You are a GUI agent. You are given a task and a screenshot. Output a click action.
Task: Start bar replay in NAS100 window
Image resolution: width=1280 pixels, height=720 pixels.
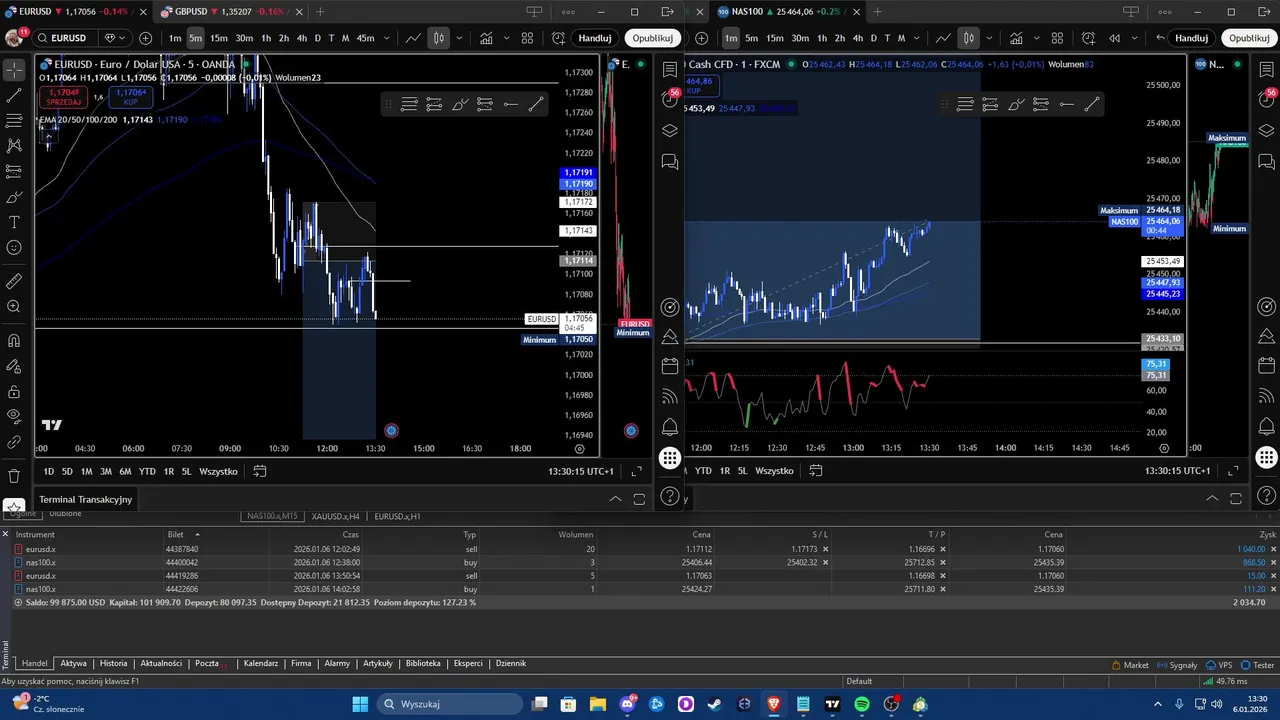(1115, 38)
